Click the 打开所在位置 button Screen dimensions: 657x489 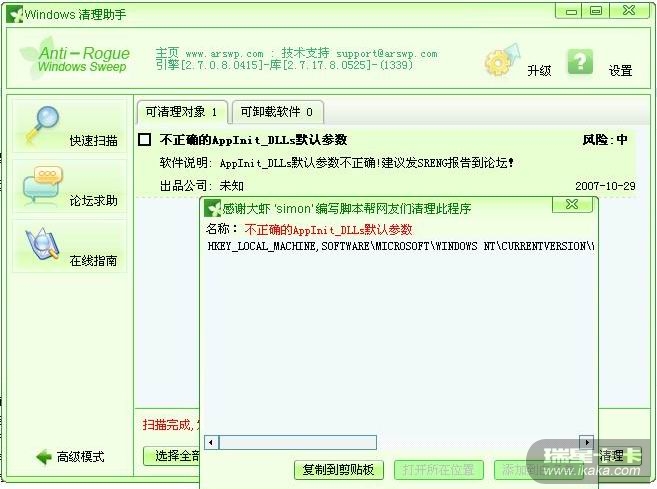[438, 470]
